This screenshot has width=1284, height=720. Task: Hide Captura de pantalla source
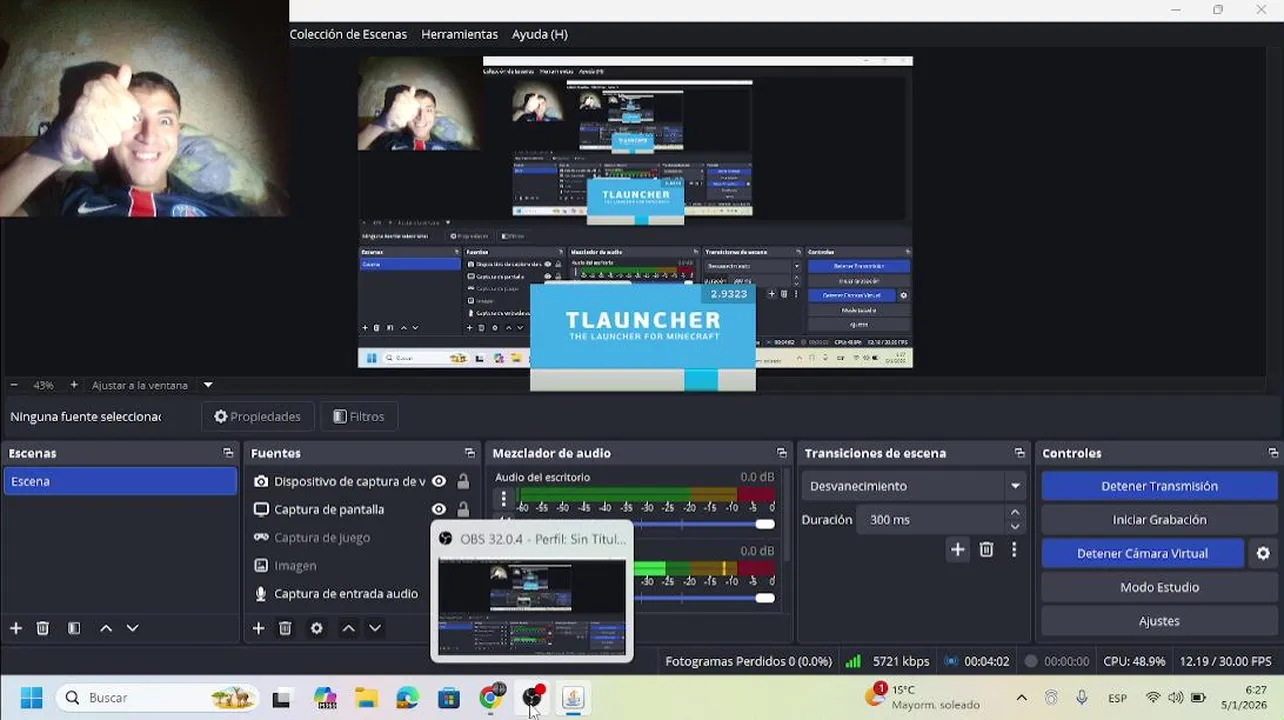pyautogui.click(x=438, y=509)
